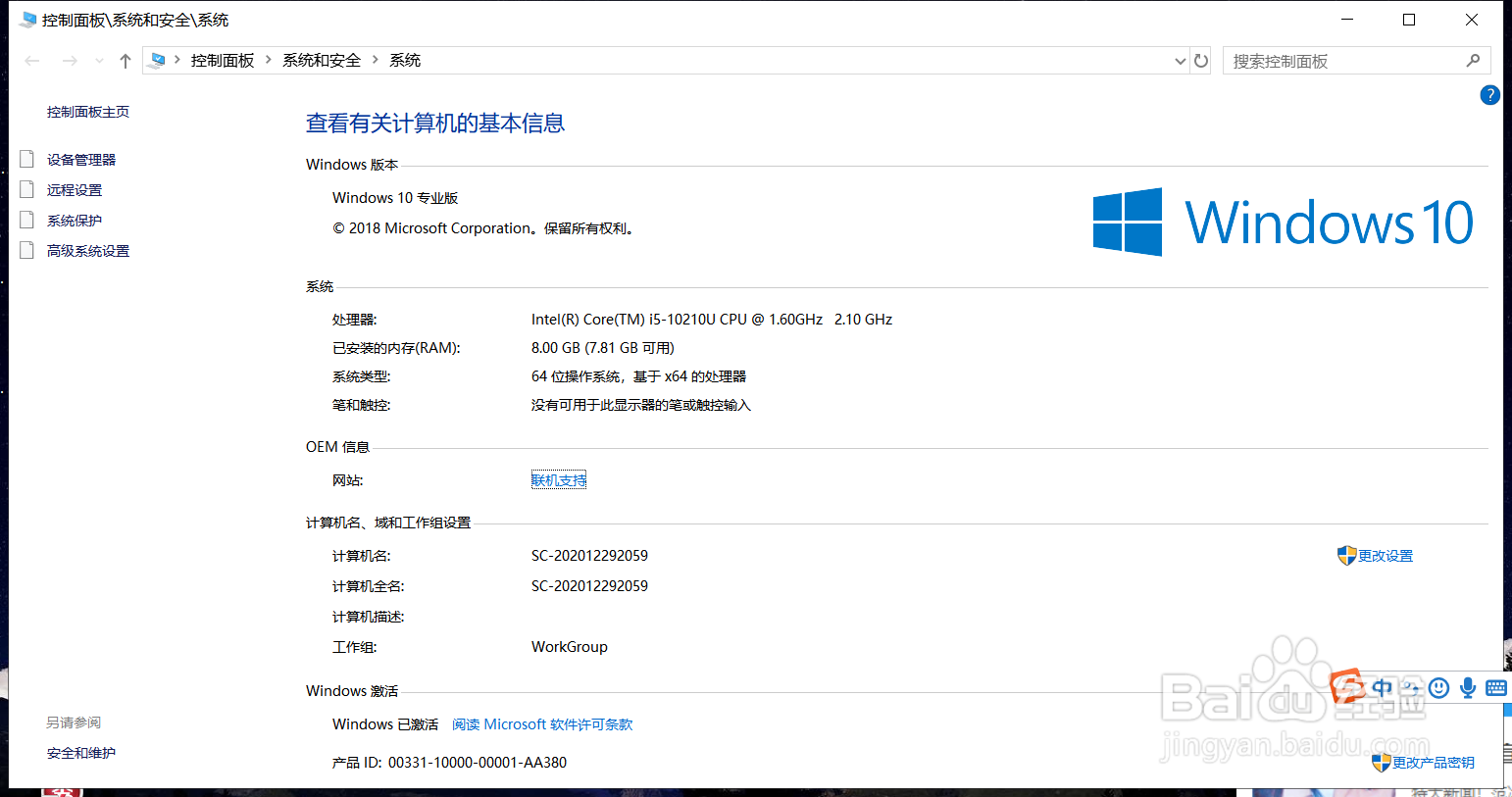Click the forward navigation arrow
Image resolution: width=1512 pixels, height=797 pixels.
[x=70, y=61]
